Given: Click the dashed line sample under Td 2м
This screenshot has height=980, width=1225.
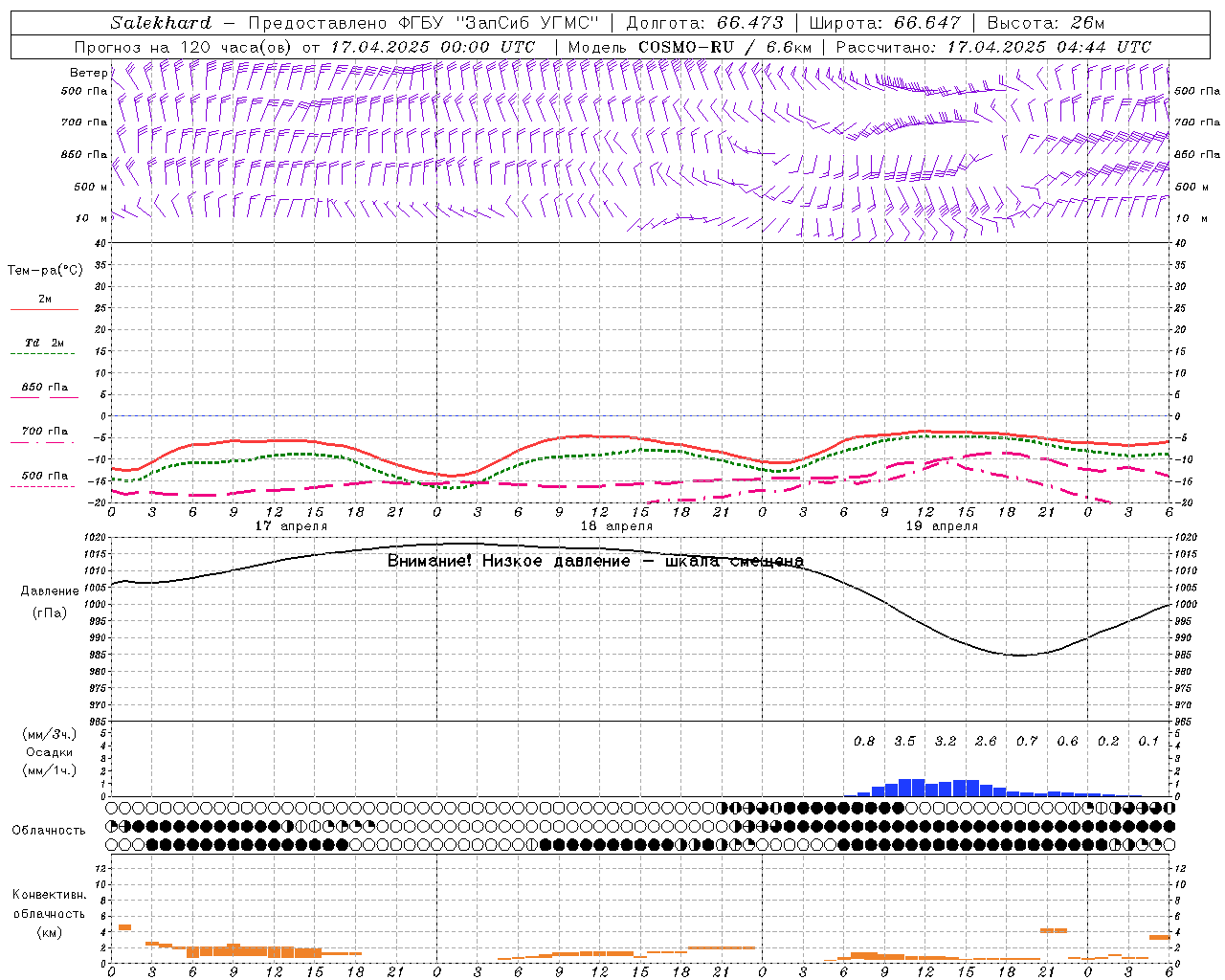Looking at the screenshot, I should (x=43, y=354).
